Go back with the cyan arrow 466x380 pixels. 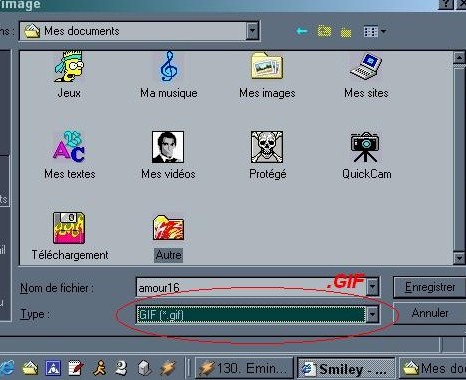pos(302,31)
